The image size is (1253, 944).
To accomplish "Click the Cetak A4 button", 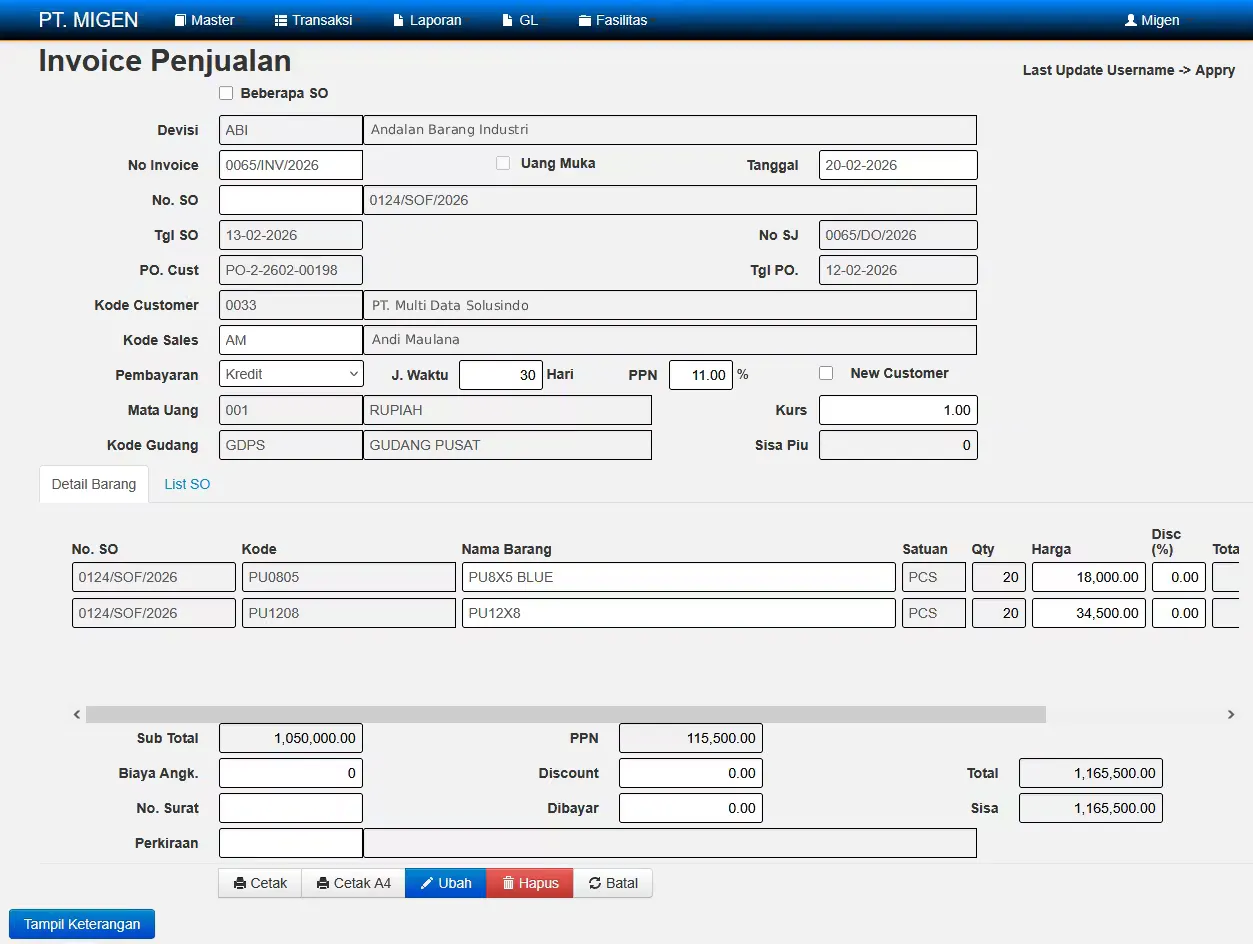I will [x=353, y=883].
